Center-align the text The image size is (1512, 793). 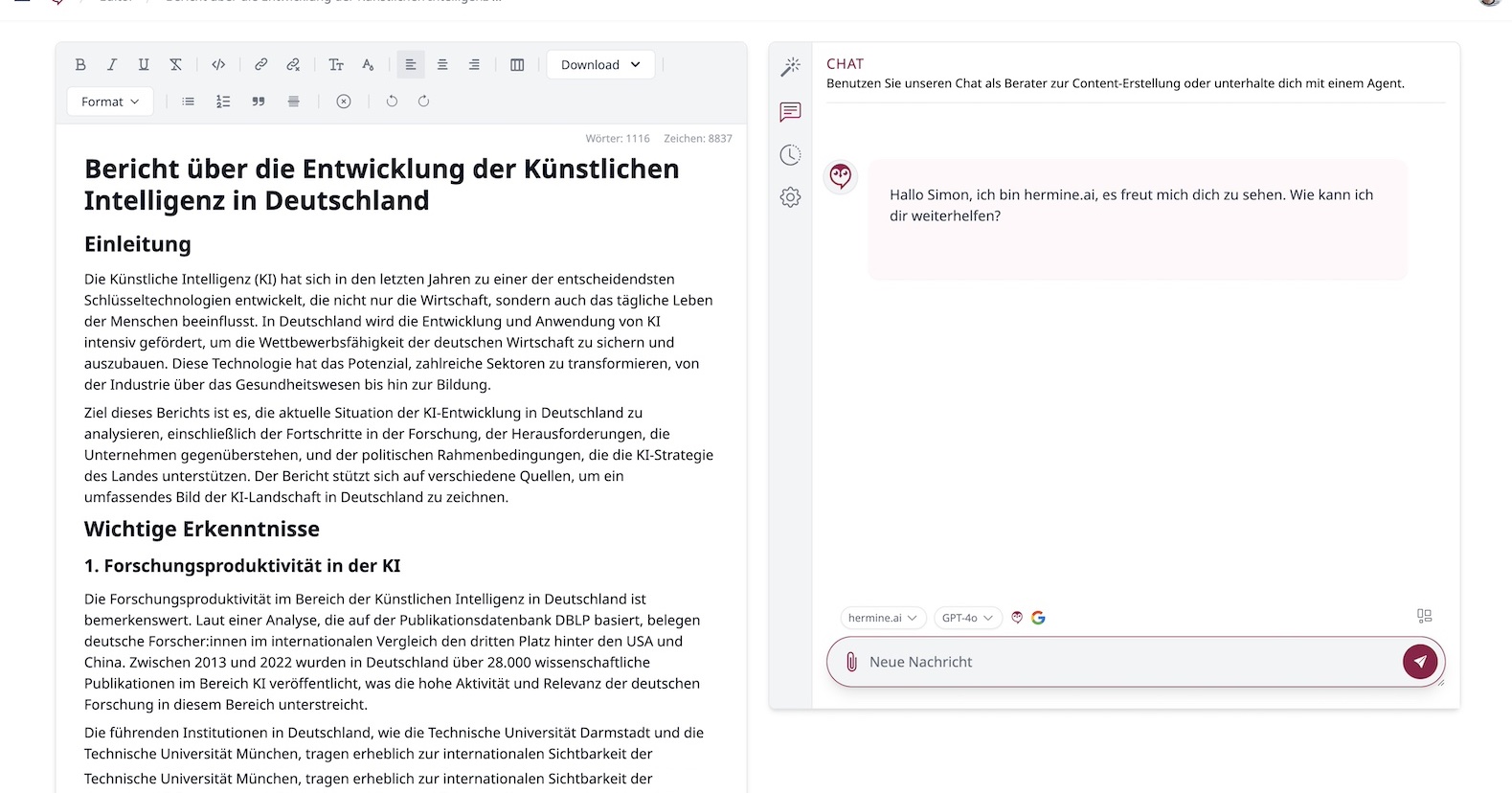[x=442, y=64]
